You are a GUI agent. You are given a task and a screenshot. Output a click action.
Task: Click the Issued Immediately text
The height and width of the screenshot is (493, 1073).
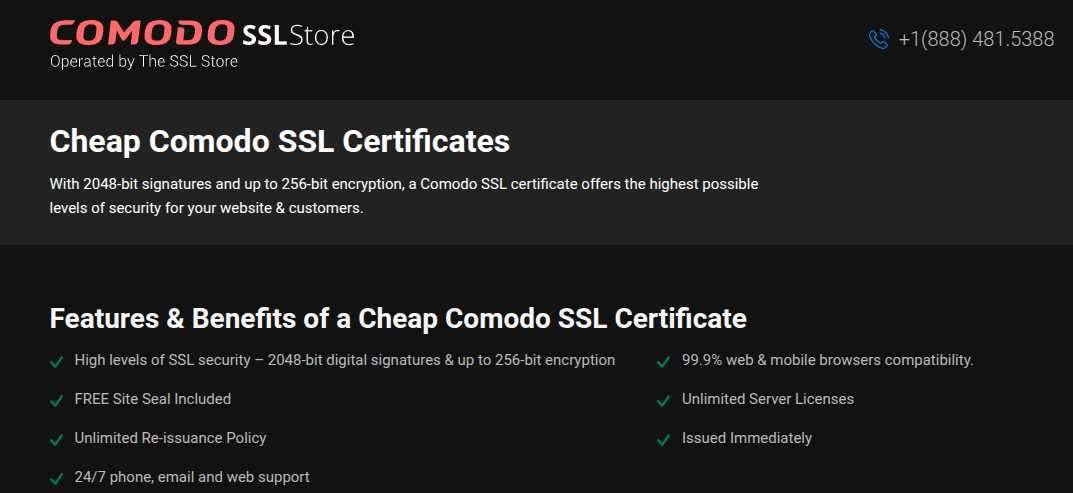[747, 438]
